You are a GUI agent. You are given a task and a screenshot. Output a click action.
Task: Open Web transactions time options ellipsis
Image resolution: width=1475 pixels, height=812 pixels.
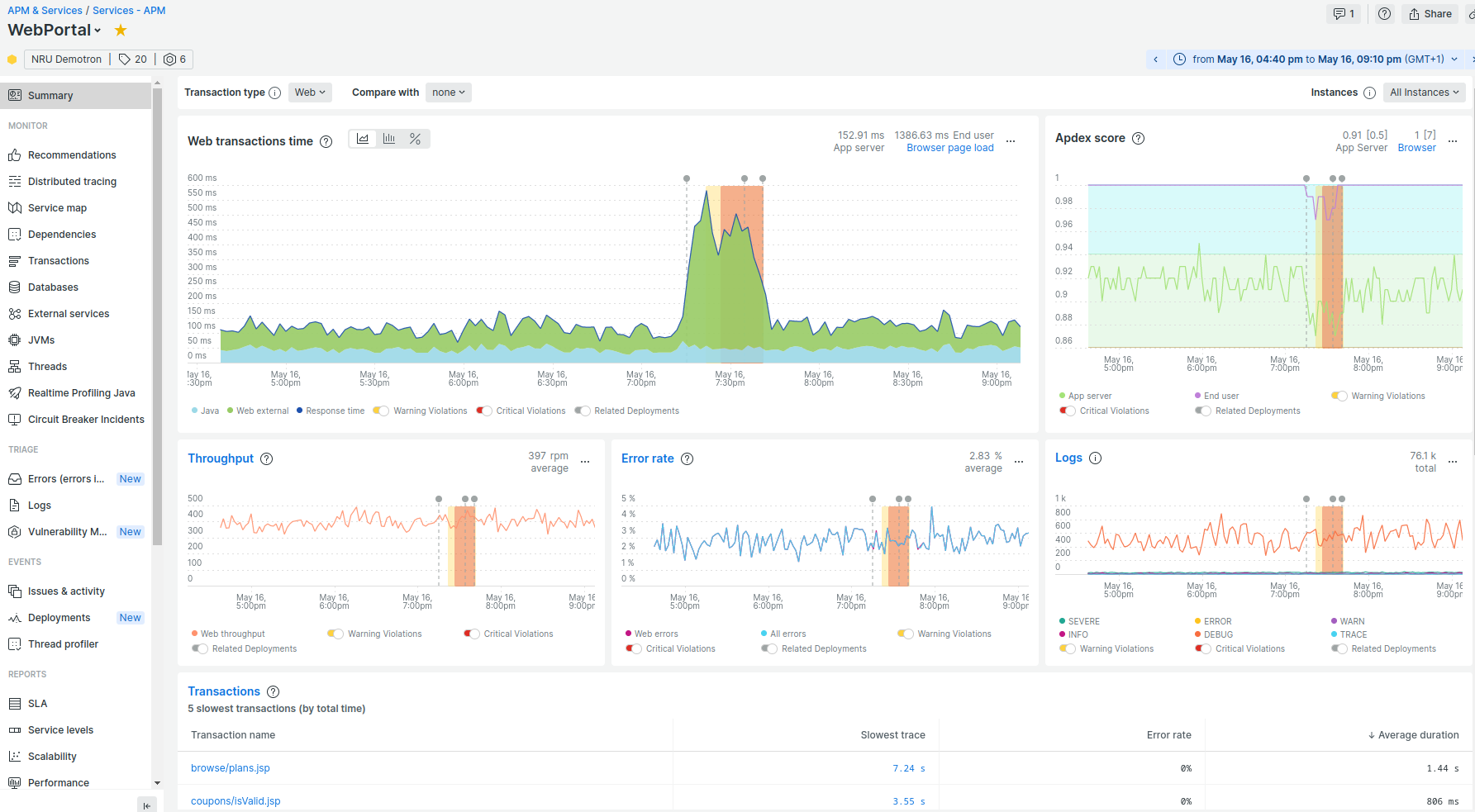[x=1011, y=141]
